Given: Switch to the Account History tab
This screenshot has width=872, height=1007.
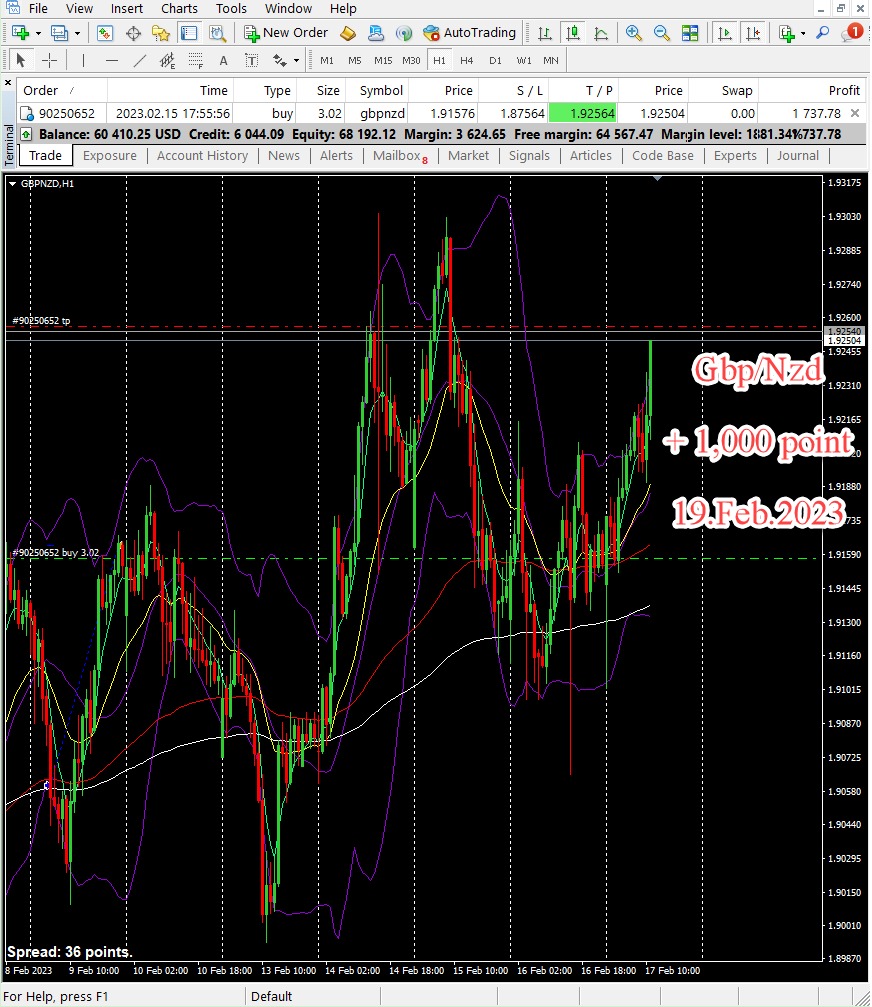Looking at the screenshot, I should (202, 155).
